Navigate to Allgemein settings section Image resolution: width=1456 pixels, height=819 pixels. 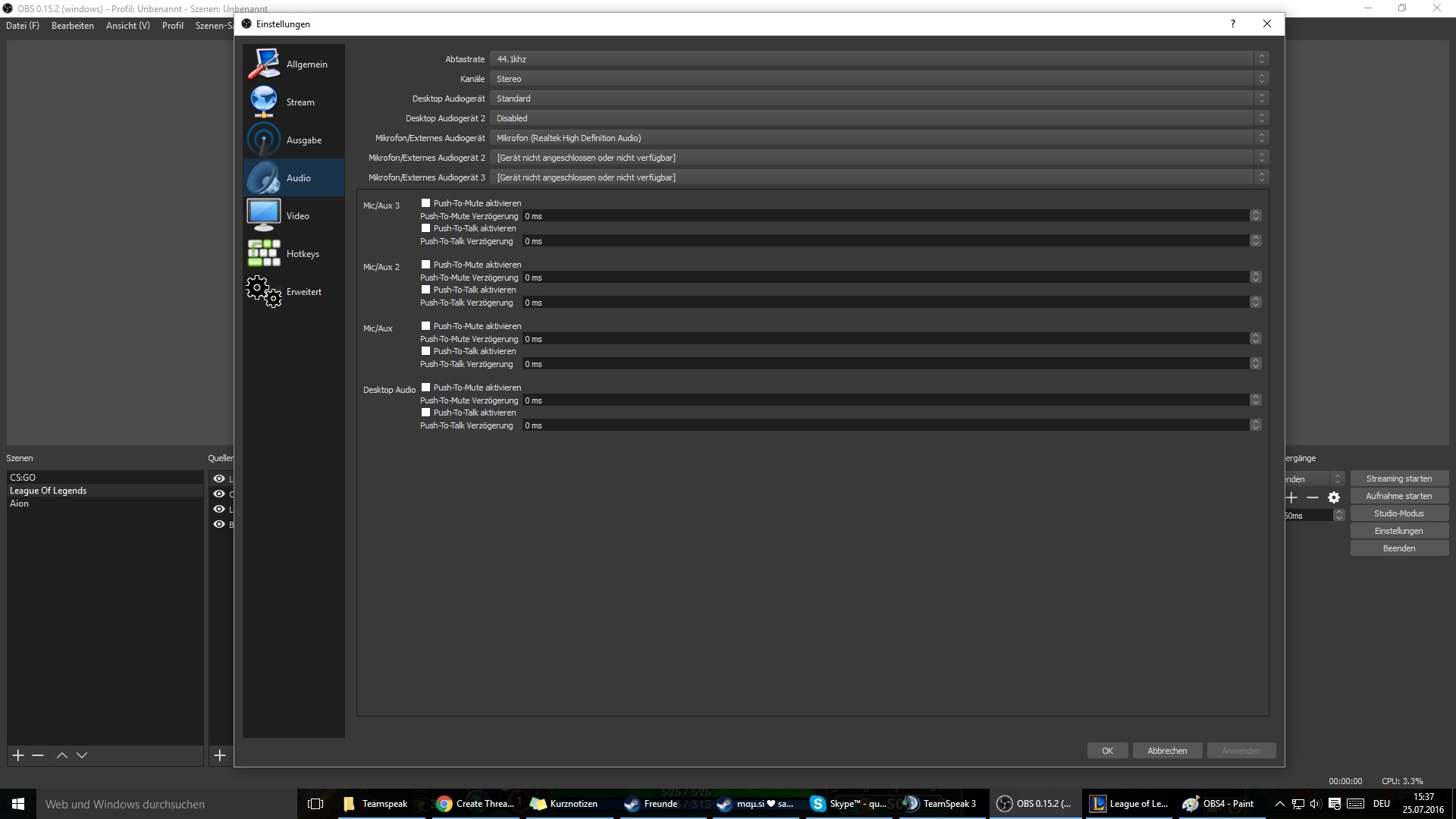point(293,64)
